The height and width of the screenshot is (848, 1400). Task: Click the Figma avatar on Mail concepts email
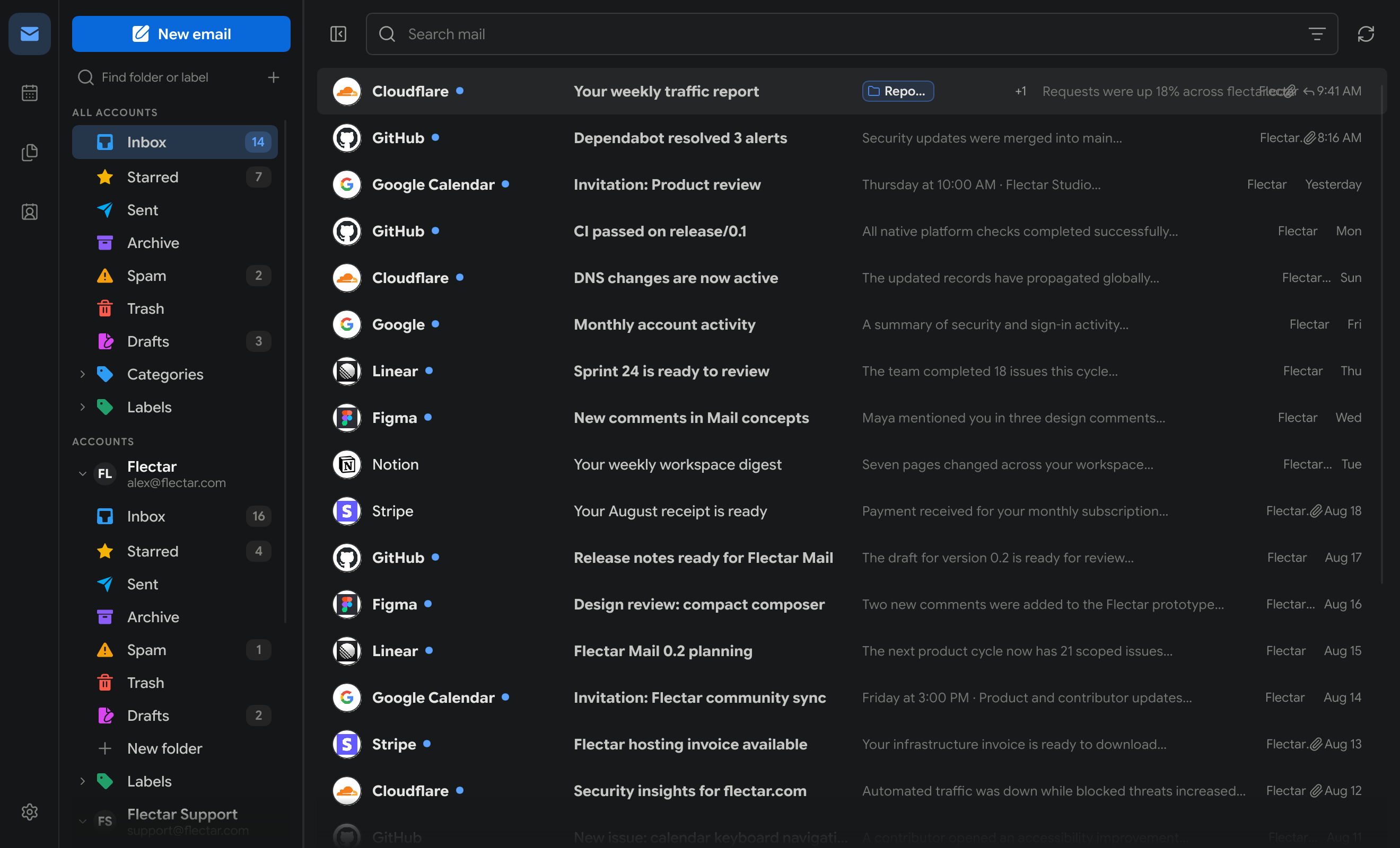[347, 418]
